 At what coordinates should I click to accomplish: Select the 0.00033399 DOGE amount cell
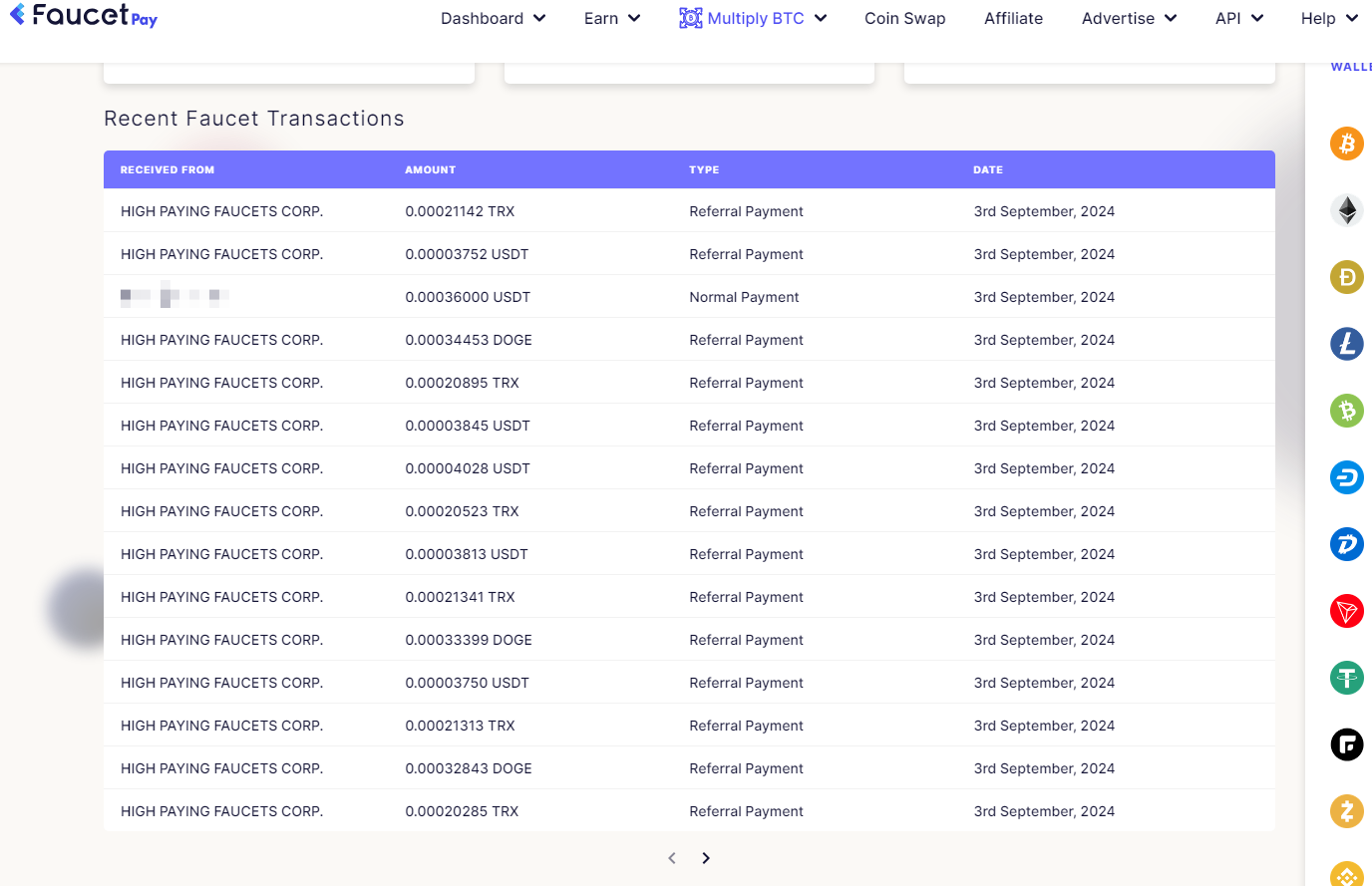[x=469, y=640]
